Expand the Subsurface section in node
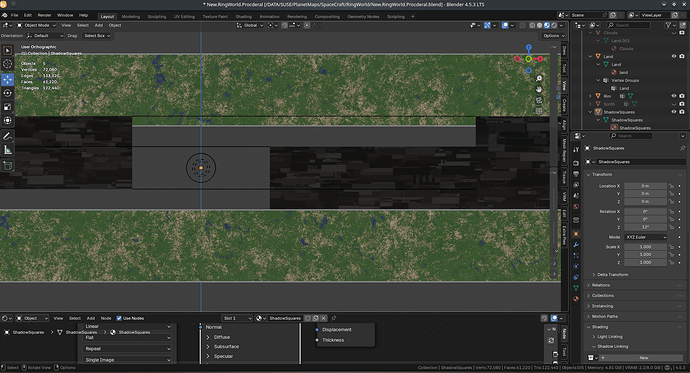Viewport: 690px width, 373px height. tap(223, 347)
